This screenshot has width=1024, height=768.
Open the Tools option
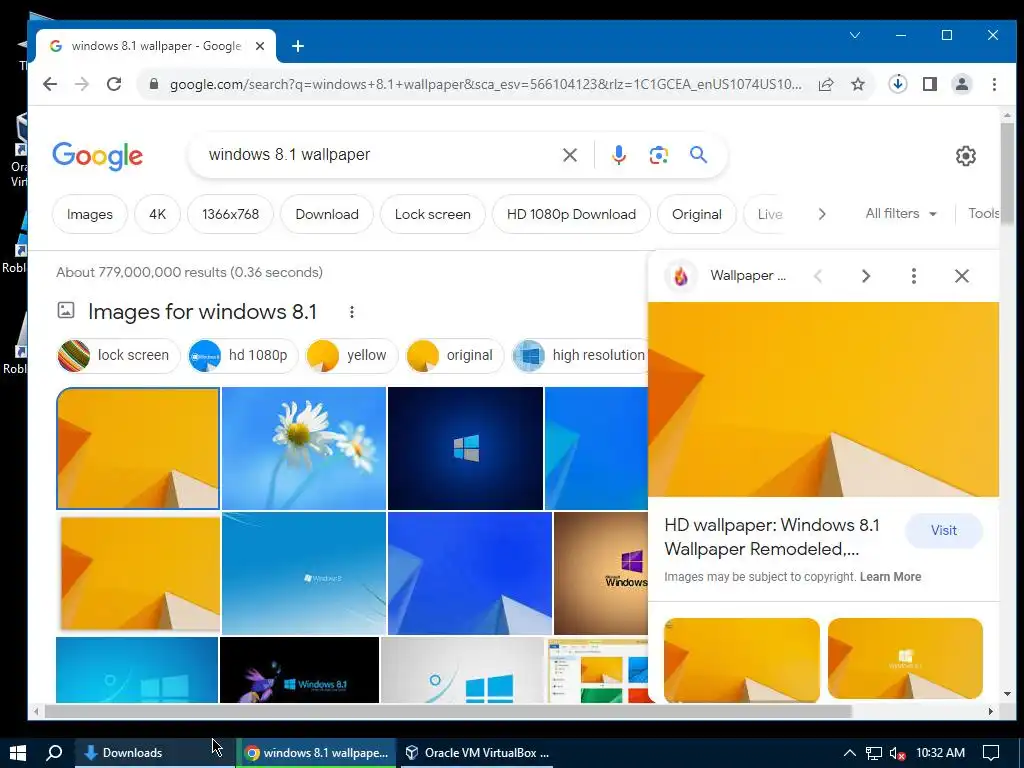point(983,214)
